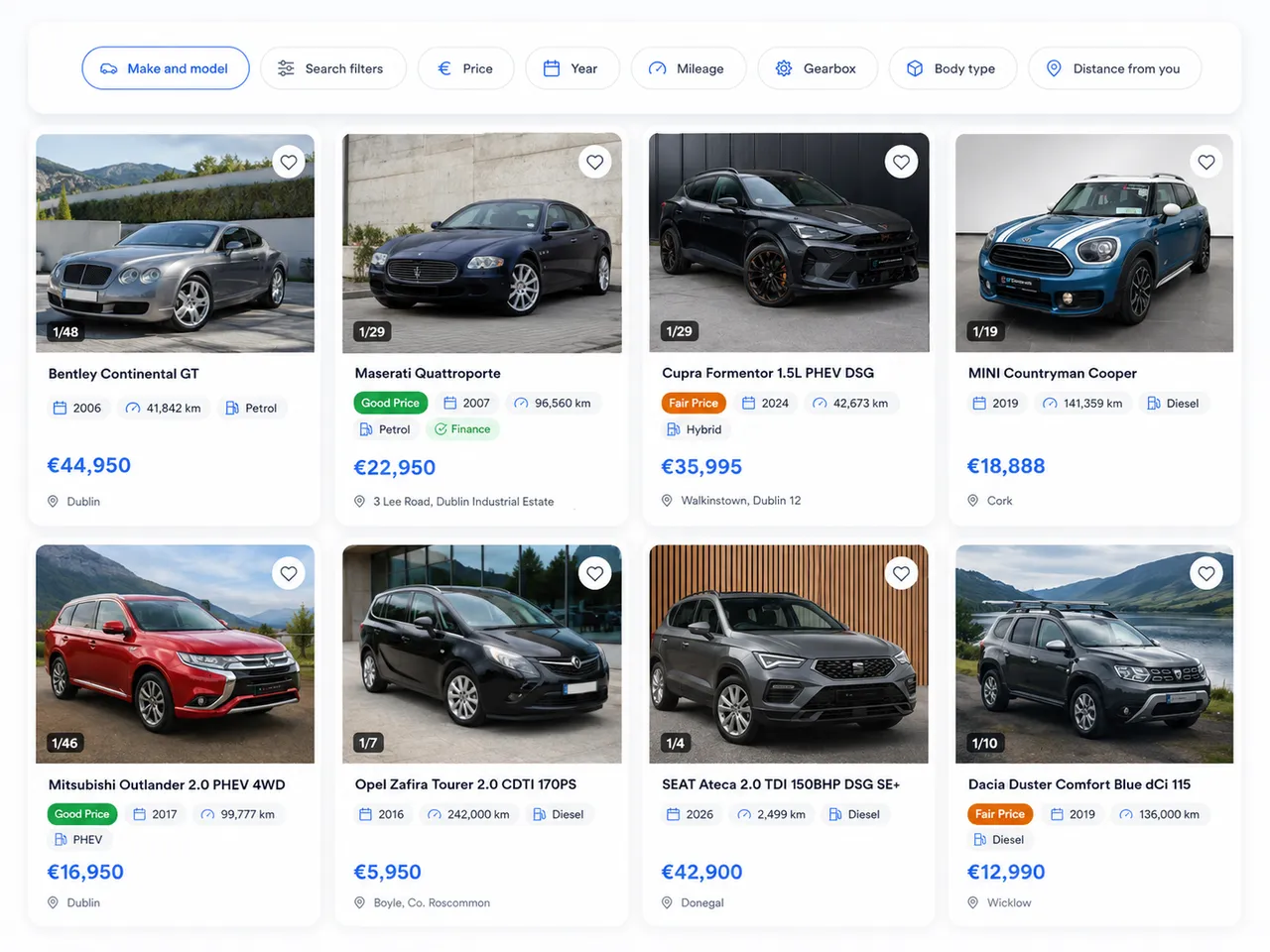Click the car icon in Make and model
This screenshot has height=952, width=1270.
tap(109, 68)
